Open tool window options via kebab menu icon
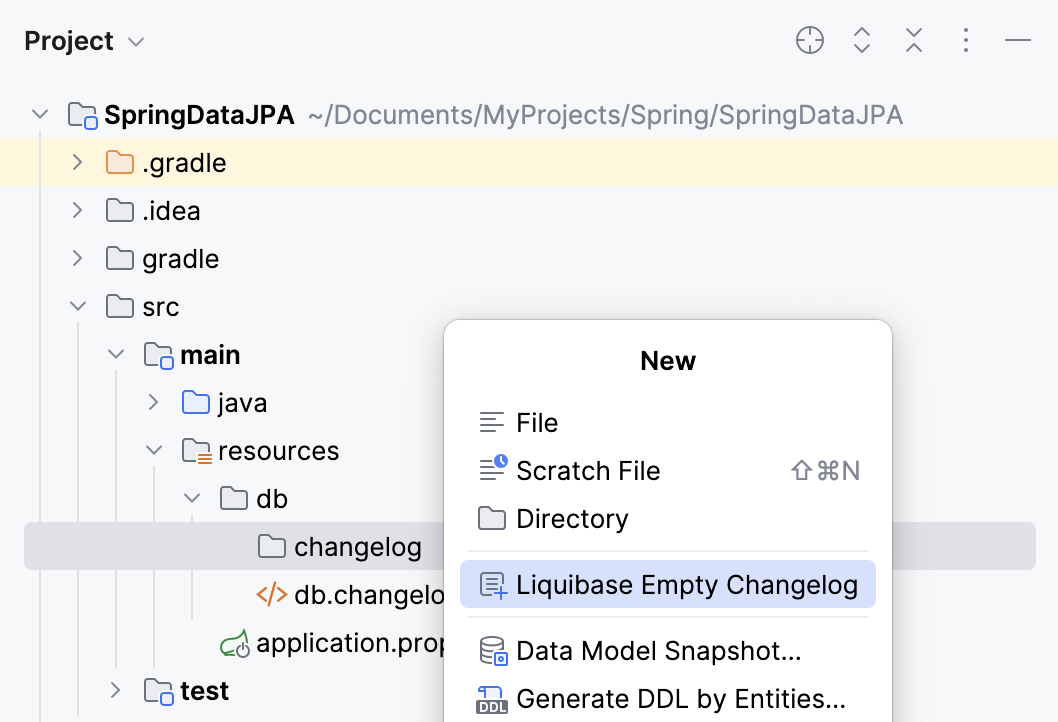1058x722 pixels. pos(965,40)
